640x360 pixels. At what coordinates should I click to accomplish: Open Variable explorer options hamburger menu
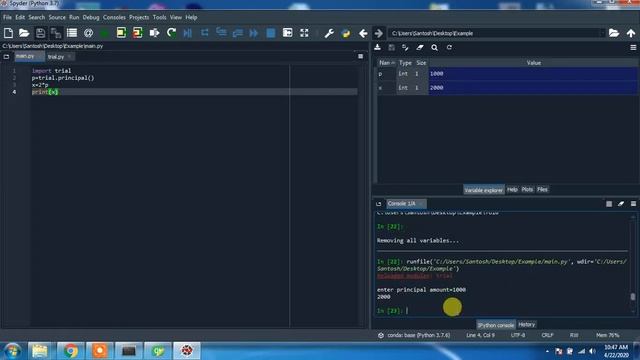tap(633, 48)
